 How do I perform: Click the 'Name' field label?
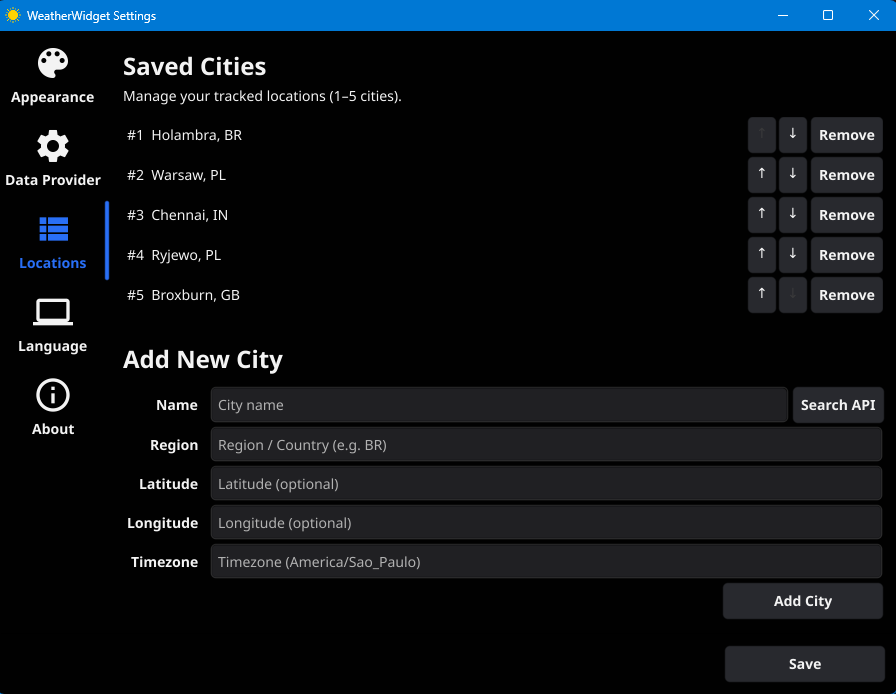point(177,405)
